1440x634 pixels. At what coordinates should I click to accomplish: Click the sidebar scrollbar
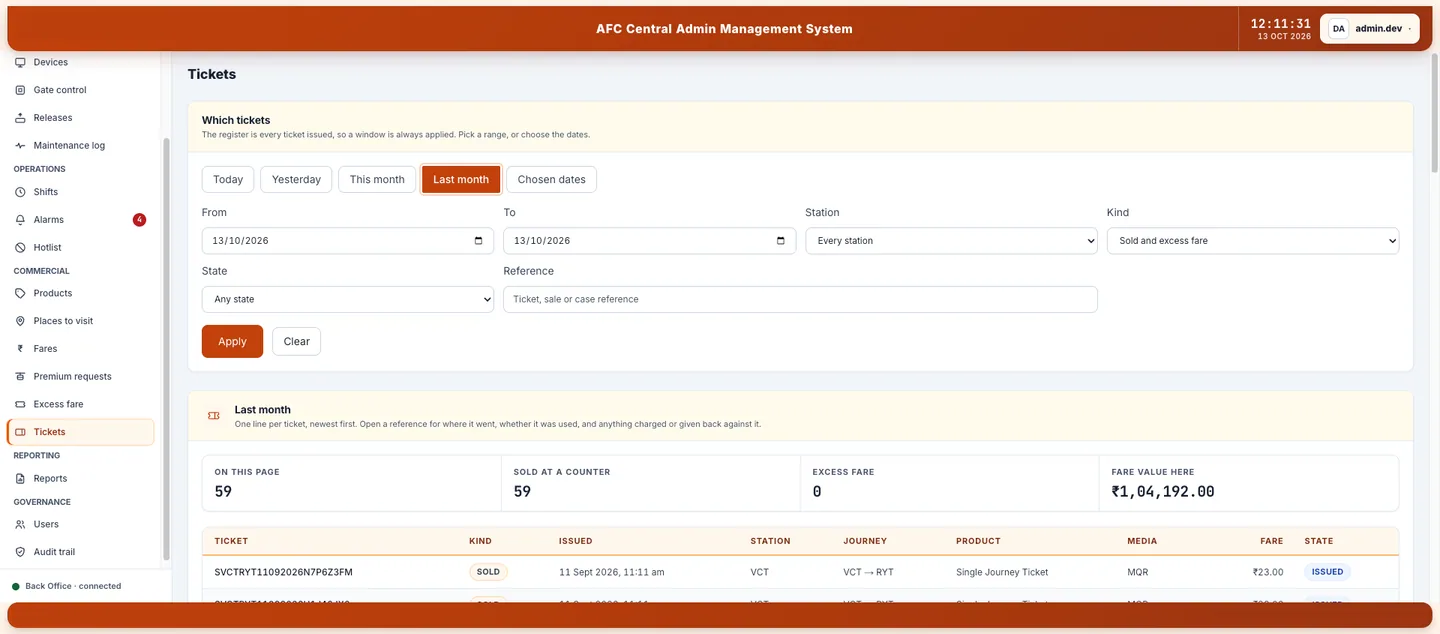[166, 350]
